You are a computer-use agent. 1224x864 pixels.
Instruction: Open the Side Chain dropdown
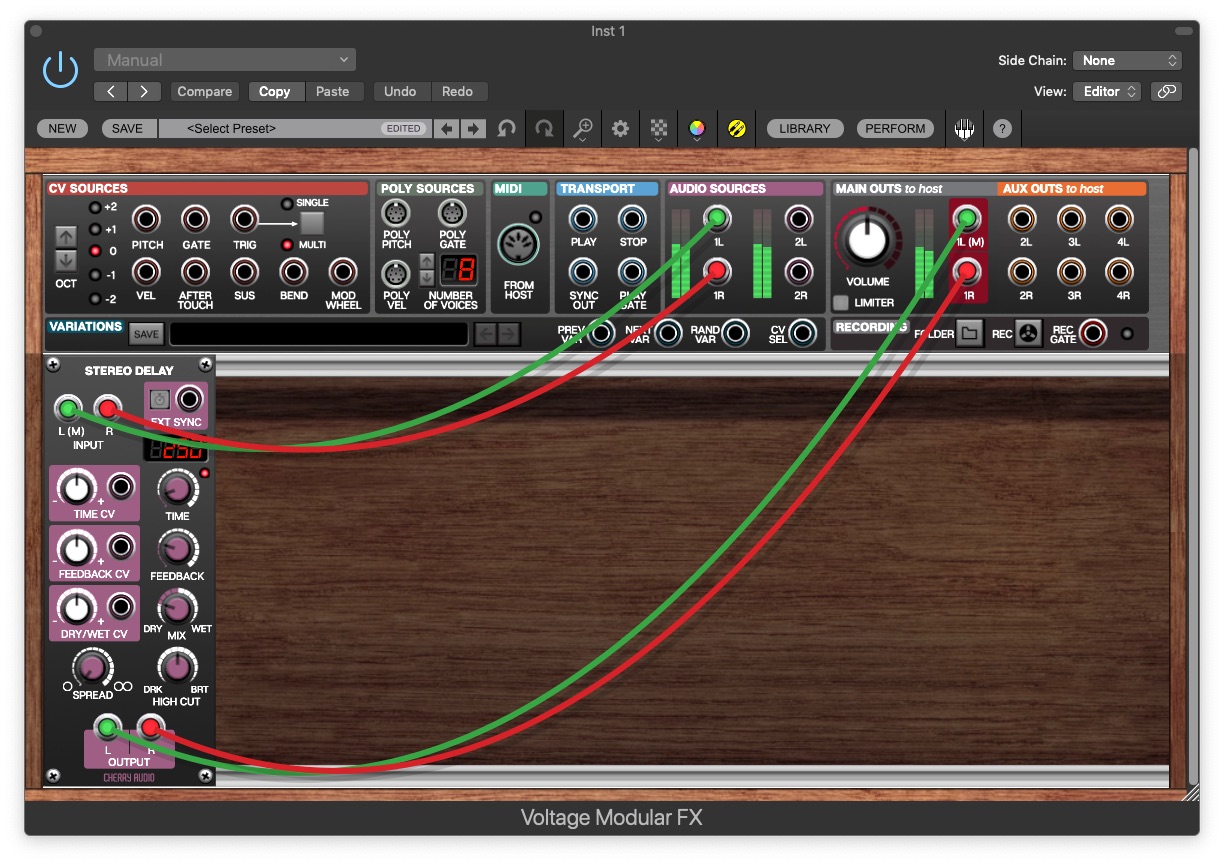point(1127,61)
